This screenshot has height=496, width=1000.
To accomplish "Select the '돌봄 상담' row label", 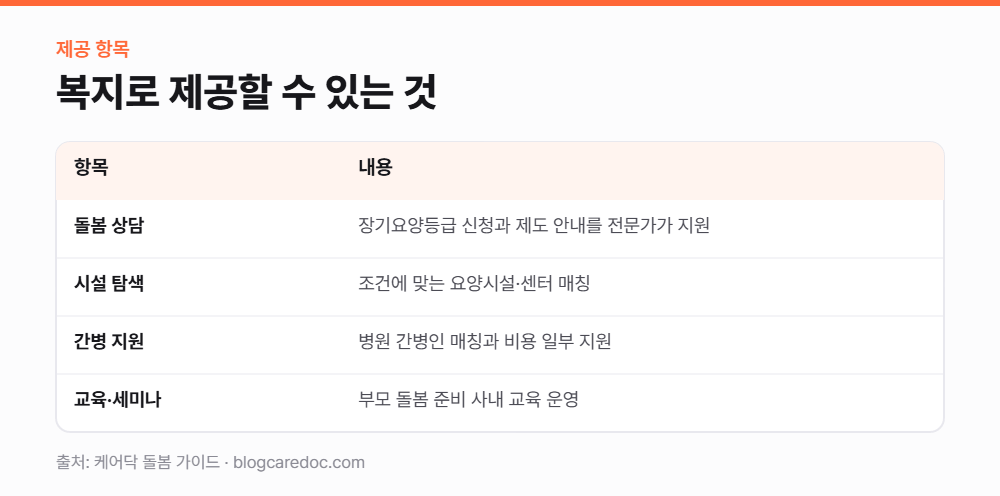I will (108, 226).
